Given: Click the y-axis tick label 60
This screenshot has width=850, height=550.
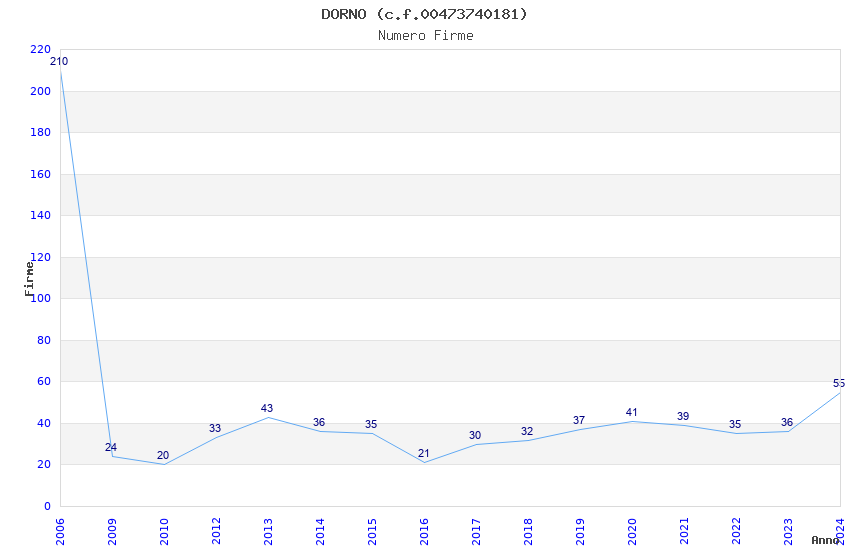Looking at the screenshot, I should [44, 381].
